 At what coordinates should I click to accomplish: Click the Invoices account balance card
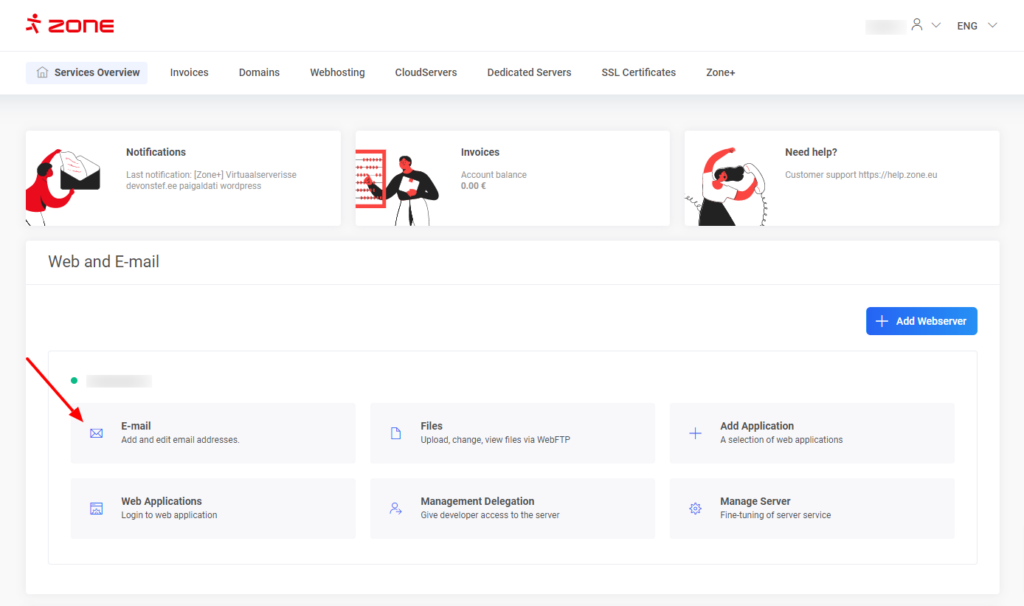pyautogui.click(x=512, y=178)
